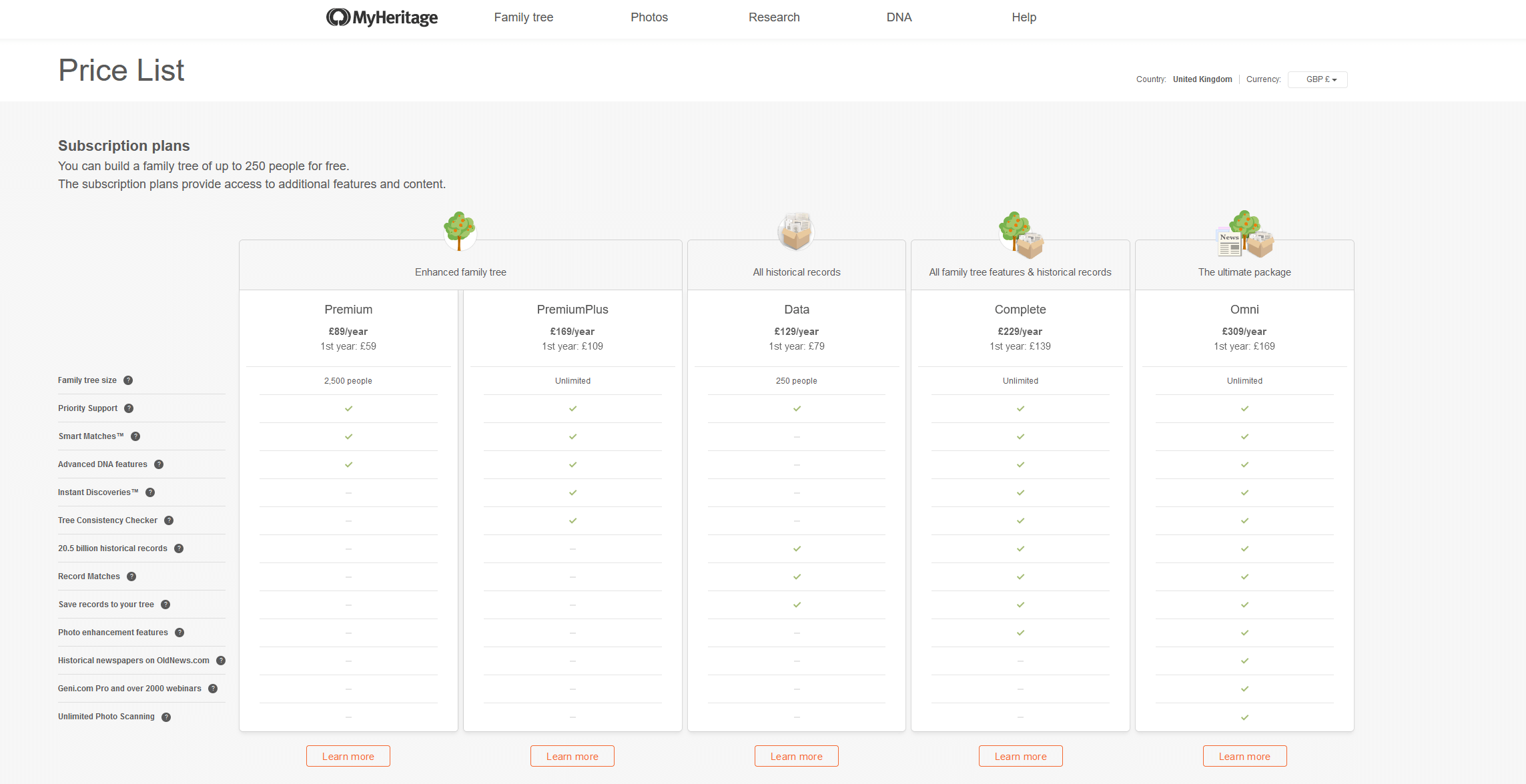Open the Tree Consistency Checker help tooltip
1526x784 pixels.
click(x=169, y=520)
